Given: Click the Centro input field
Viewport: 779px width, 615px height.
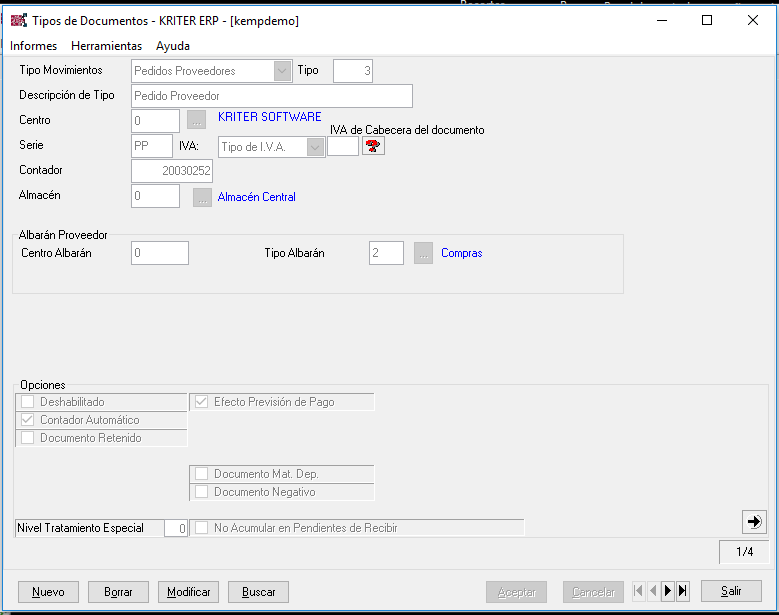Looking at the screenshot, I should pos(156,121).
